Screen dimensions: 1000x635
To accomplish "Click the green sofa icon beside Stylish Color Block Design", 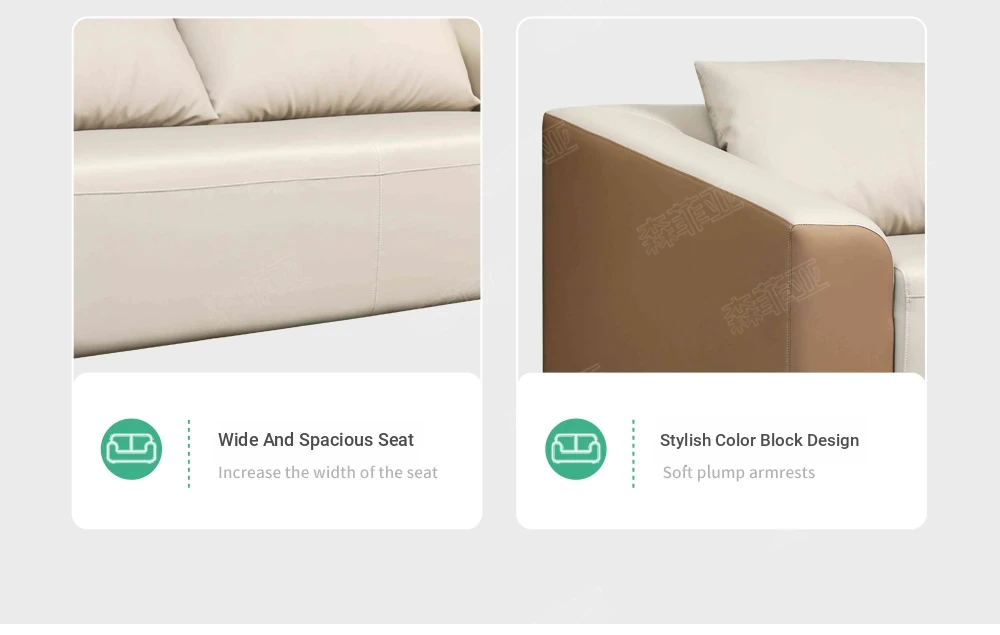I will coord(576,449).
